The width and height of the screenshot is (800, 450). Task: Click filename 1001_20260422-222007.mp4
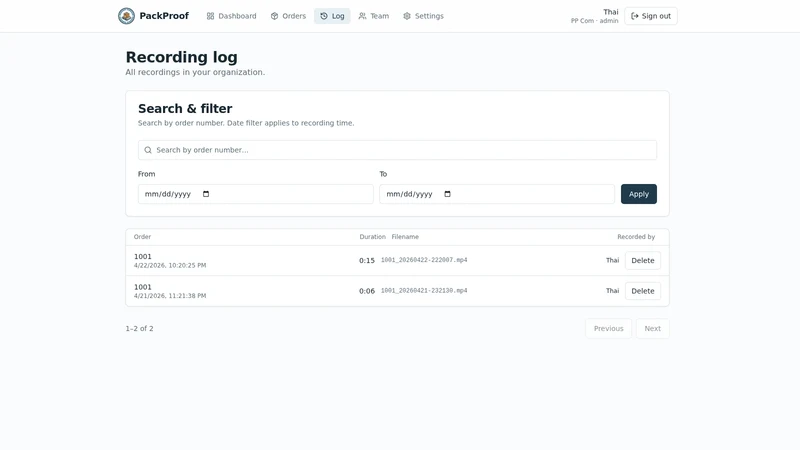424,260
